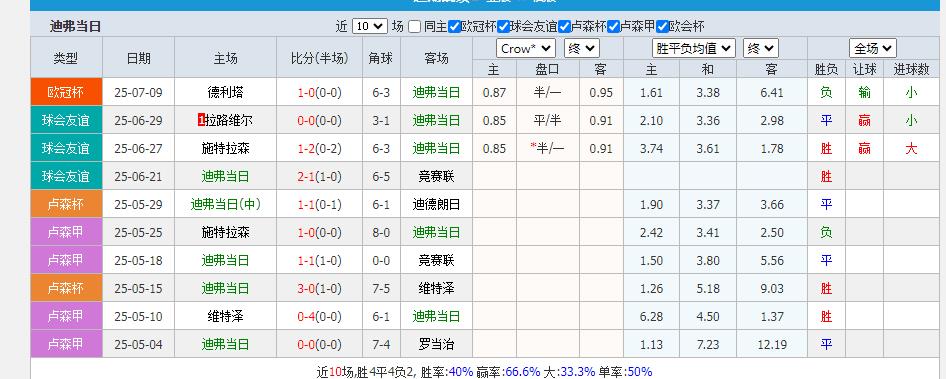Click the 迪弗当日 team heading
This screenshot has width=946, height=379.
(75, 27)
